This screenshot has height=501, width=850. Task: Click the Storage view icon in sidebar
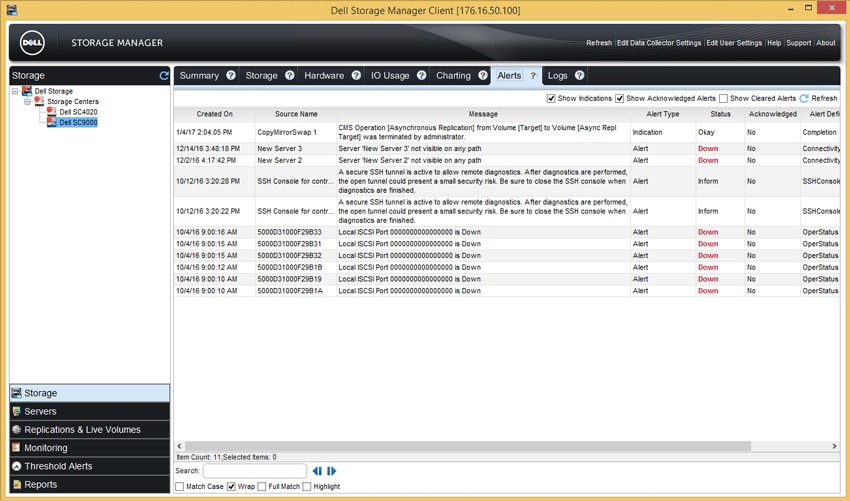pos(16,393)
